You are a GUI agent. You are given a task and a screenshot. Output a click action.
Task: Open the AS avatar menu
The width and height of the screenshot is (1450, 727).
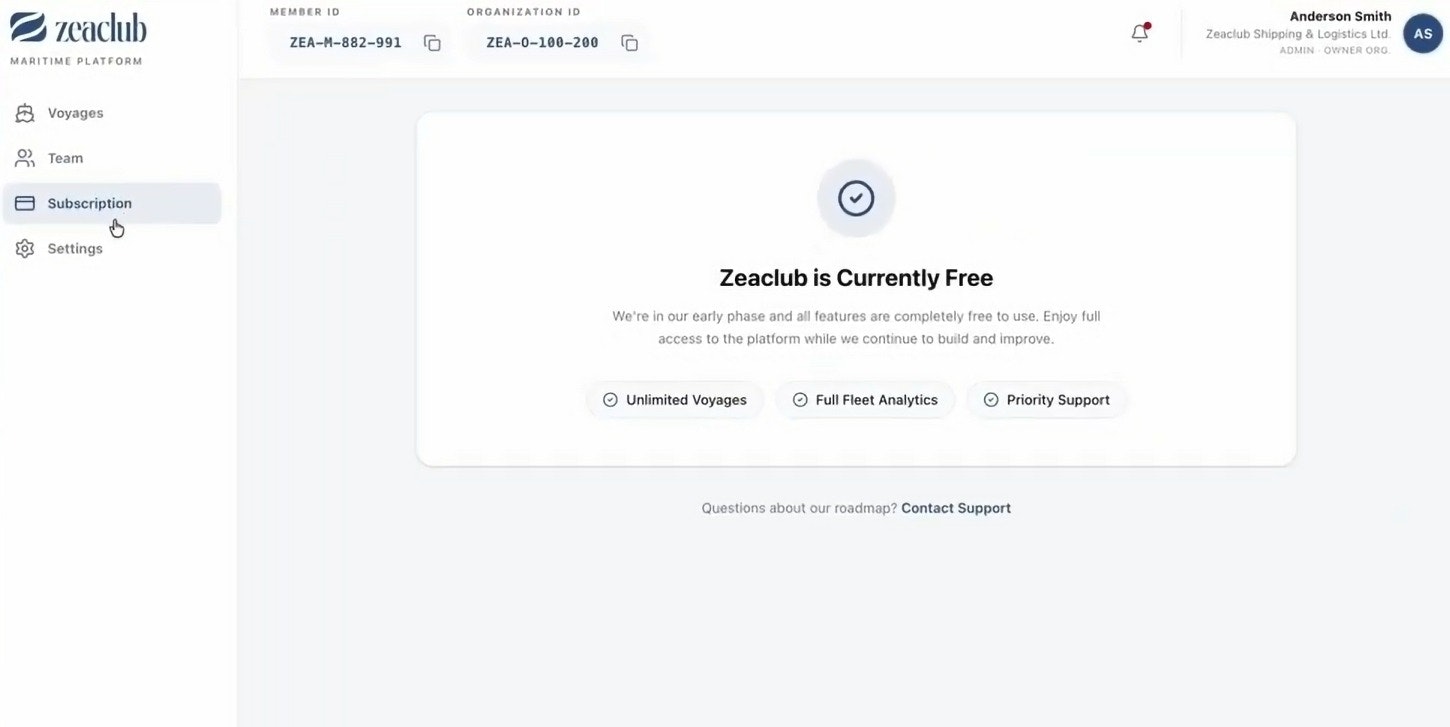pos(1422,33)
